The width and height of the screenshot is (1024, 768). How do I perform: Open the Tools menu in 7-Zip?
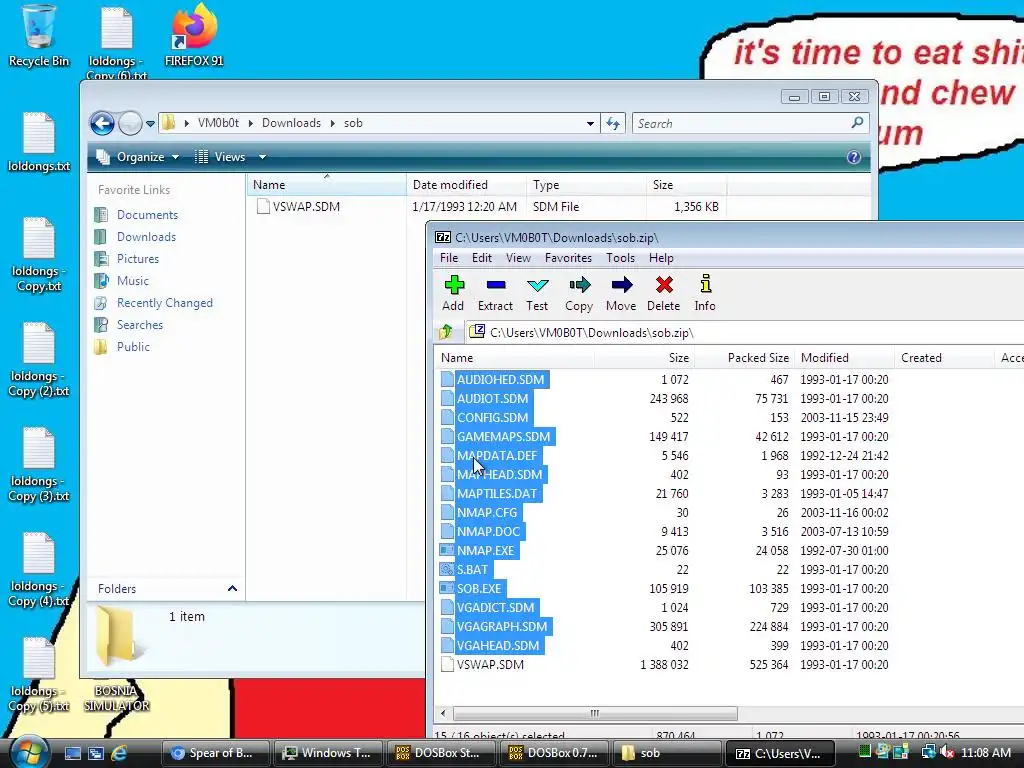pos(620,258)
